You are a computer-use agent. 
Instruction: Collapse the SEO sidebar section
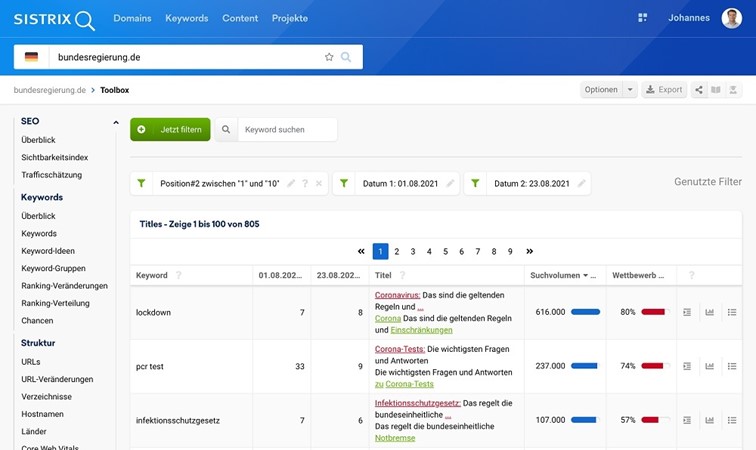click(116, 122)
